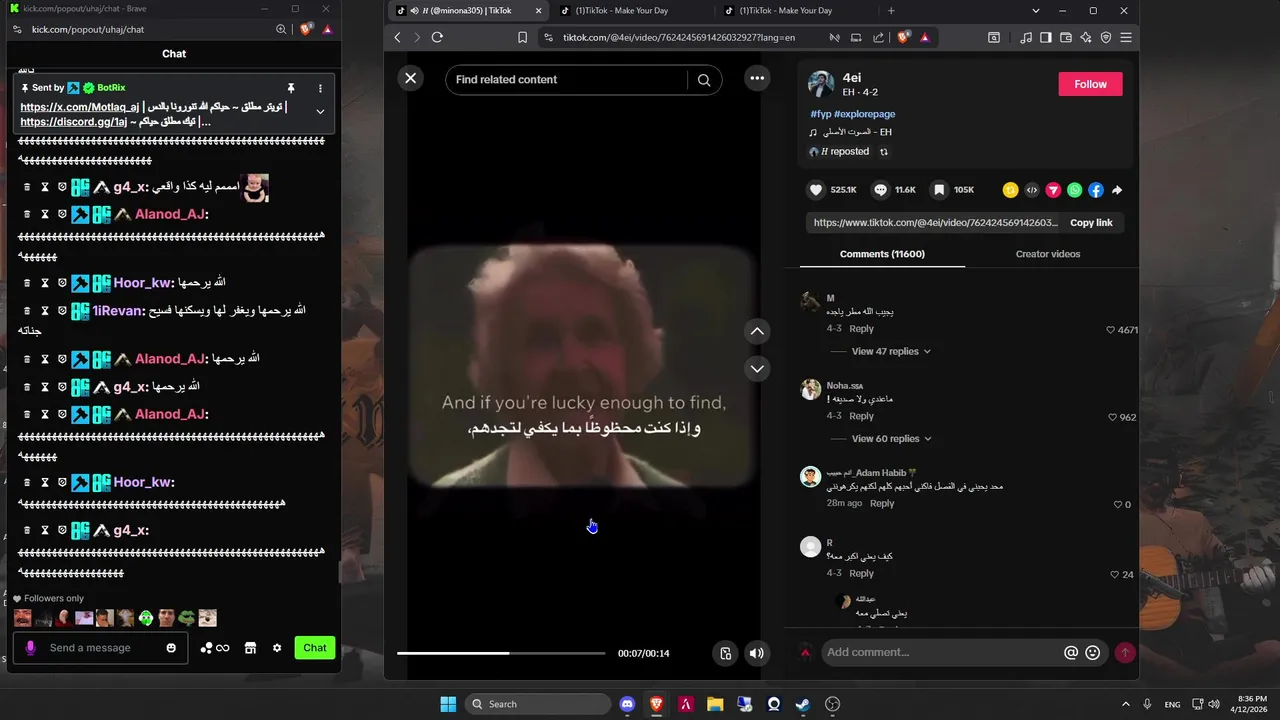Image resolution: width=1280 pixels, height=720 pixels.
Task: Like R's comment with 24 likes
Action: click(x=1115, y=575)
